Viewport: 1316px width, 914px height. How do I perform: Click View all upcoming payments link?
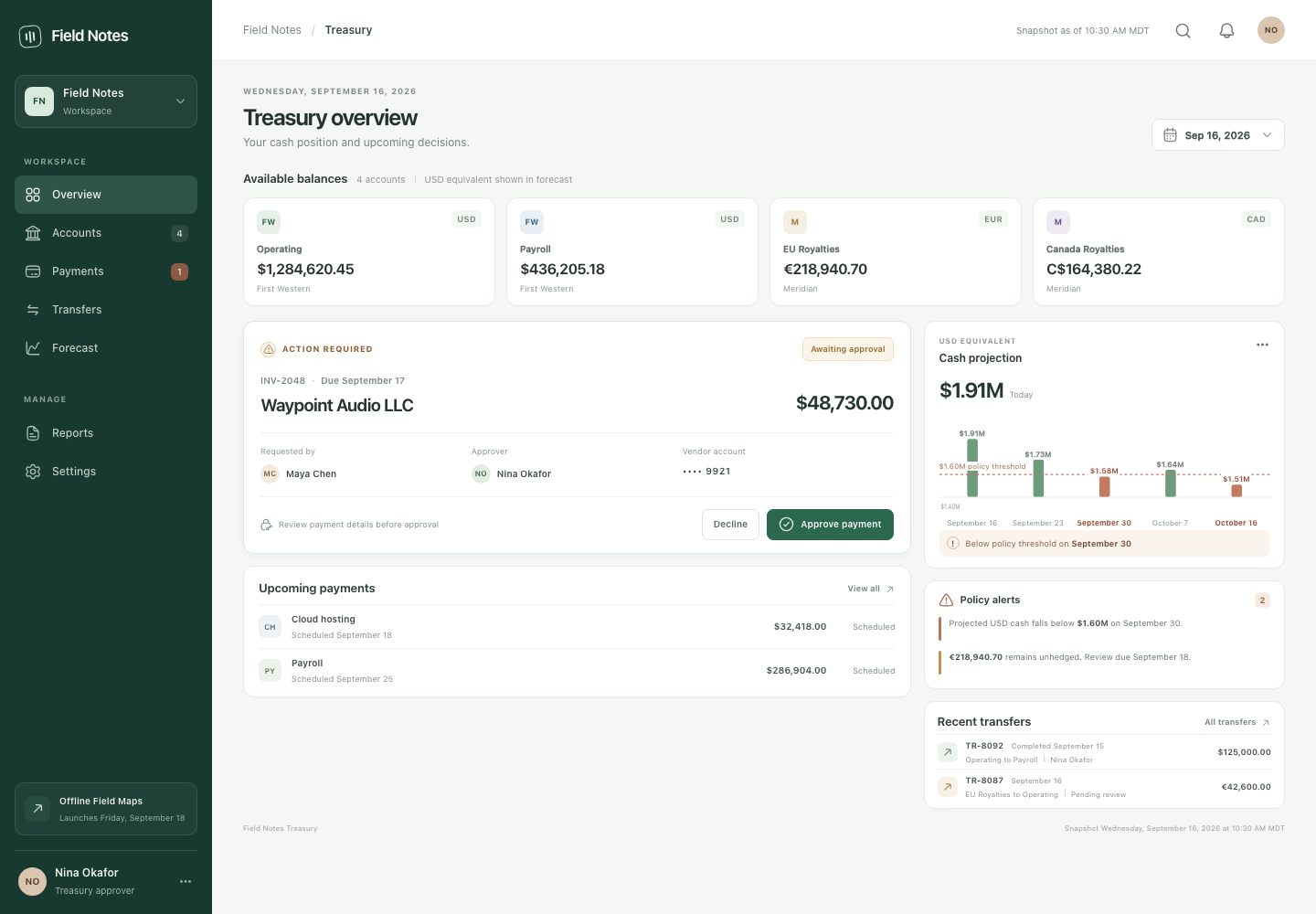click(870, 589)
